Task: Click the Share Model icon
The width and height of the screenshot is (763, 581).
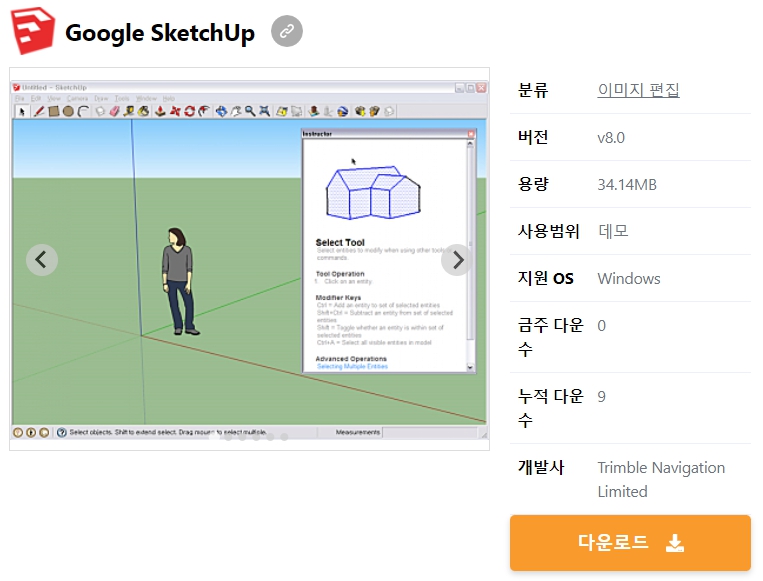Action: point(374,111)
